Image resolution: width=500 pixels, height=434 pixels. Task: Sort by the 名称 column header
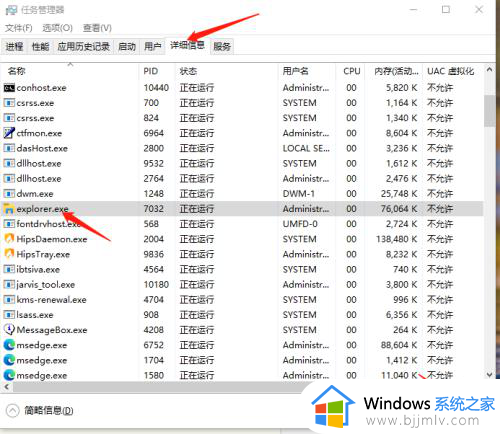coord(17,71)
